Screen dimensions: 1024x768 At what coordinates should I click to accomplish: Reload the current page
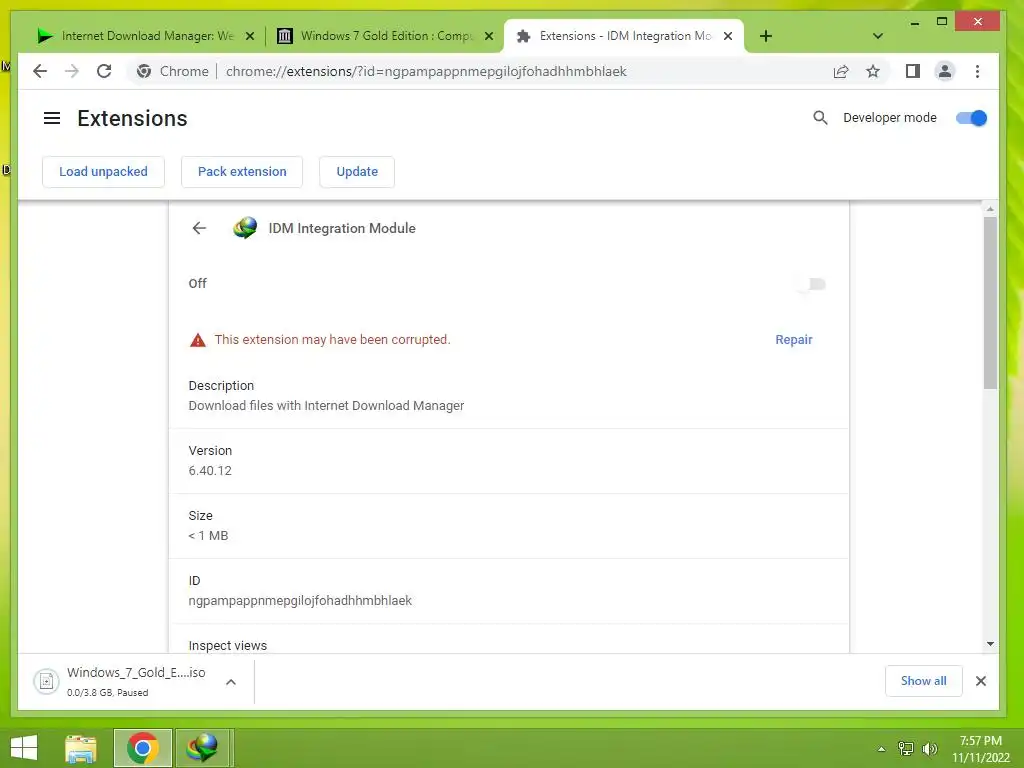[x=104, y=71]
